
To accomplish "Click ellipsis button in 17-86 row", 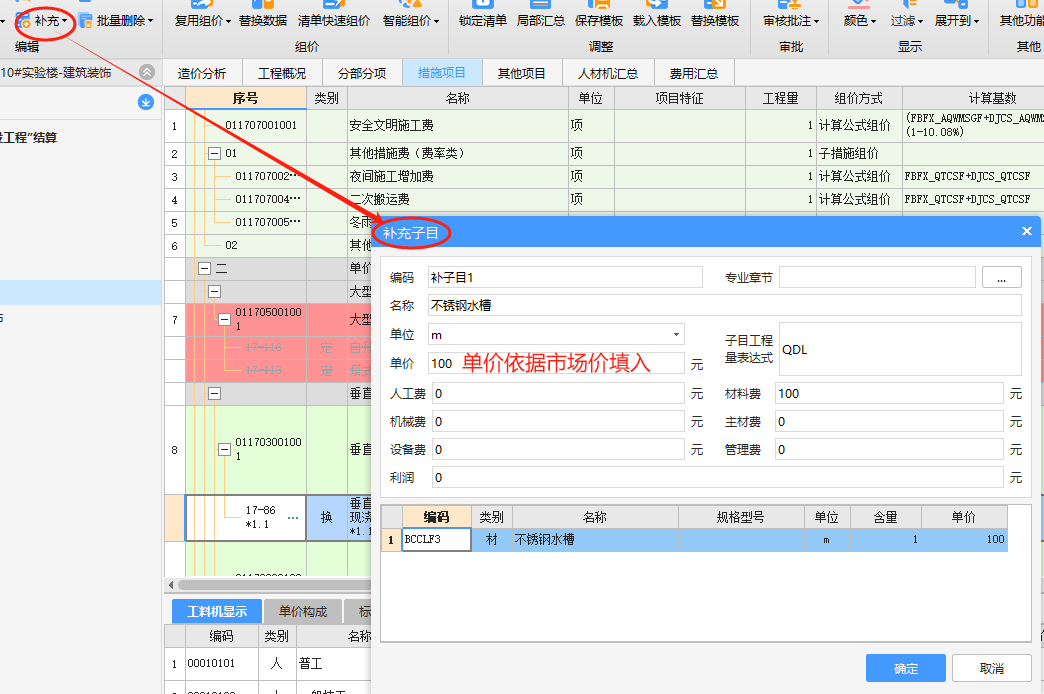I will (293, 518).
